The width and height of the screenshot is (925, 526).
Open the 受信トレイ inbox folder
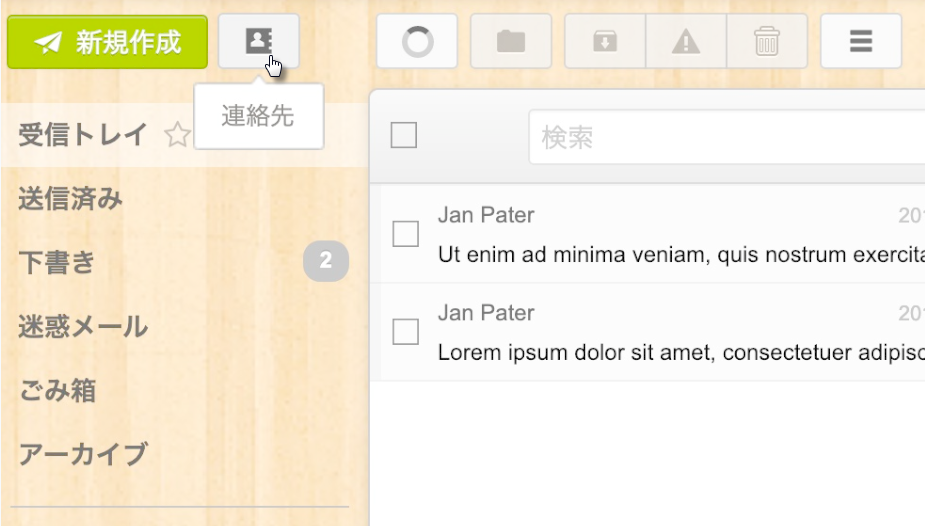pyautogui.click(x=83, y=134)
